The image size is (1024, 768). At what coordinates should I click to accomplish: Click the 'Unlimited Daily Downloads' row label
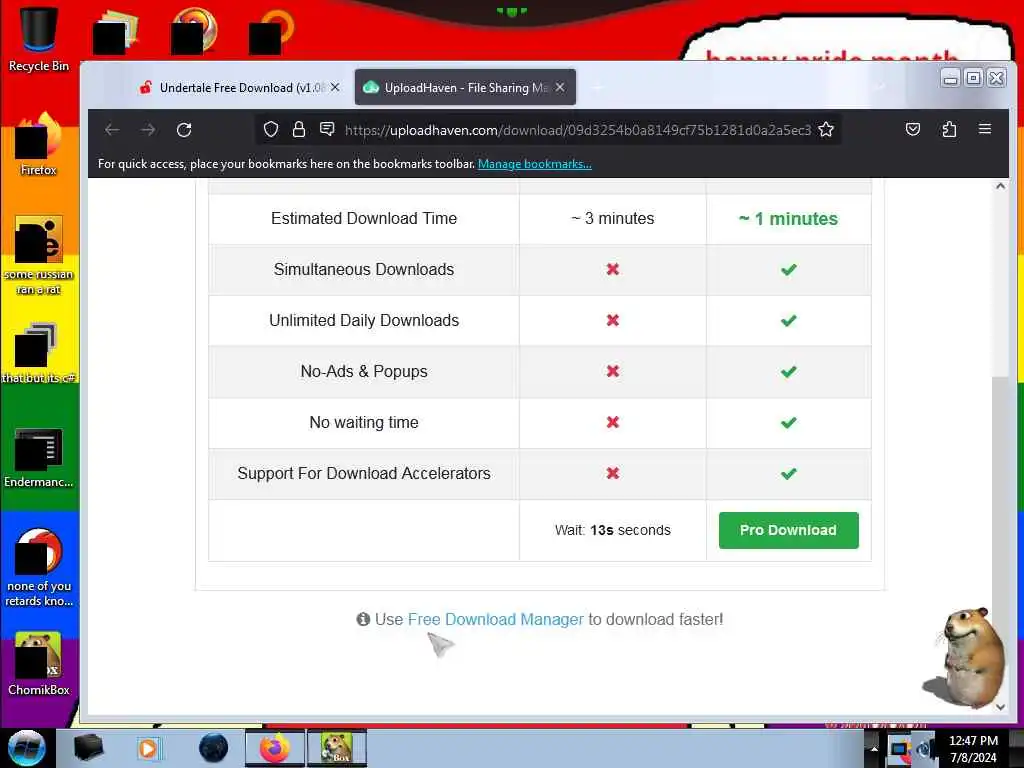tap(364, 320)
